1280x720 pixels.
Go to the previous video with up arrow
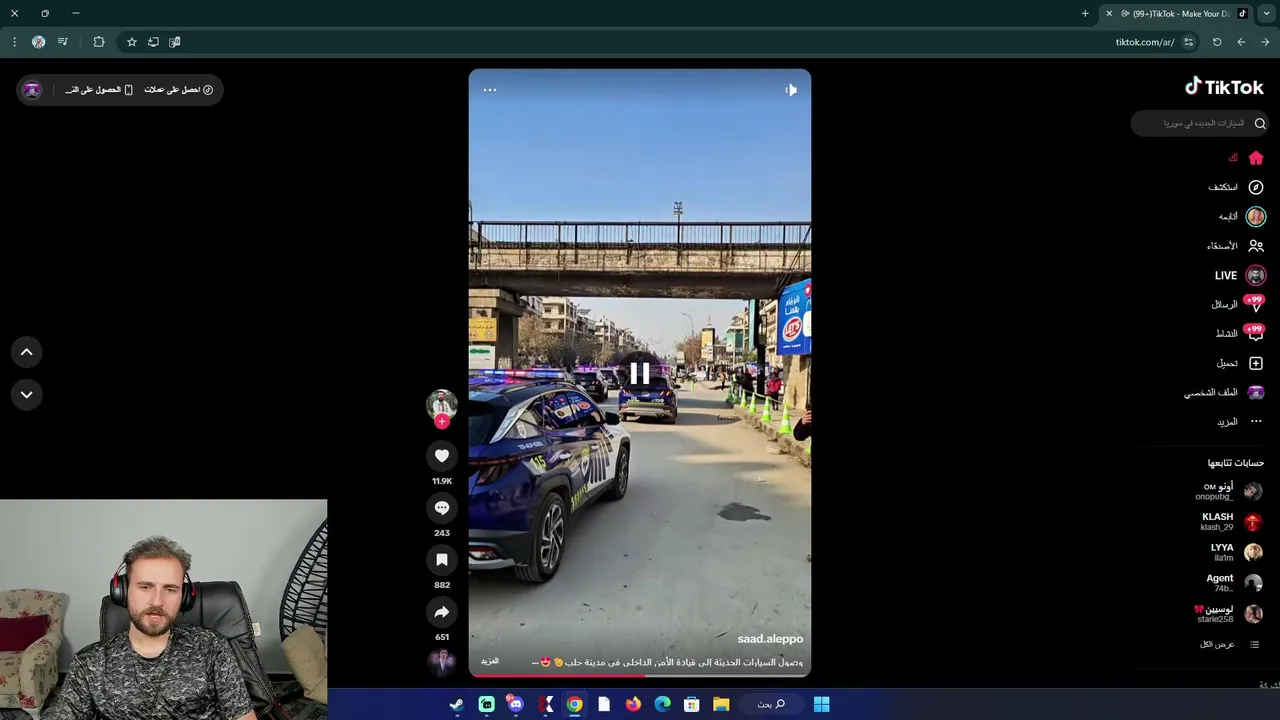click(x=27, y=352)
